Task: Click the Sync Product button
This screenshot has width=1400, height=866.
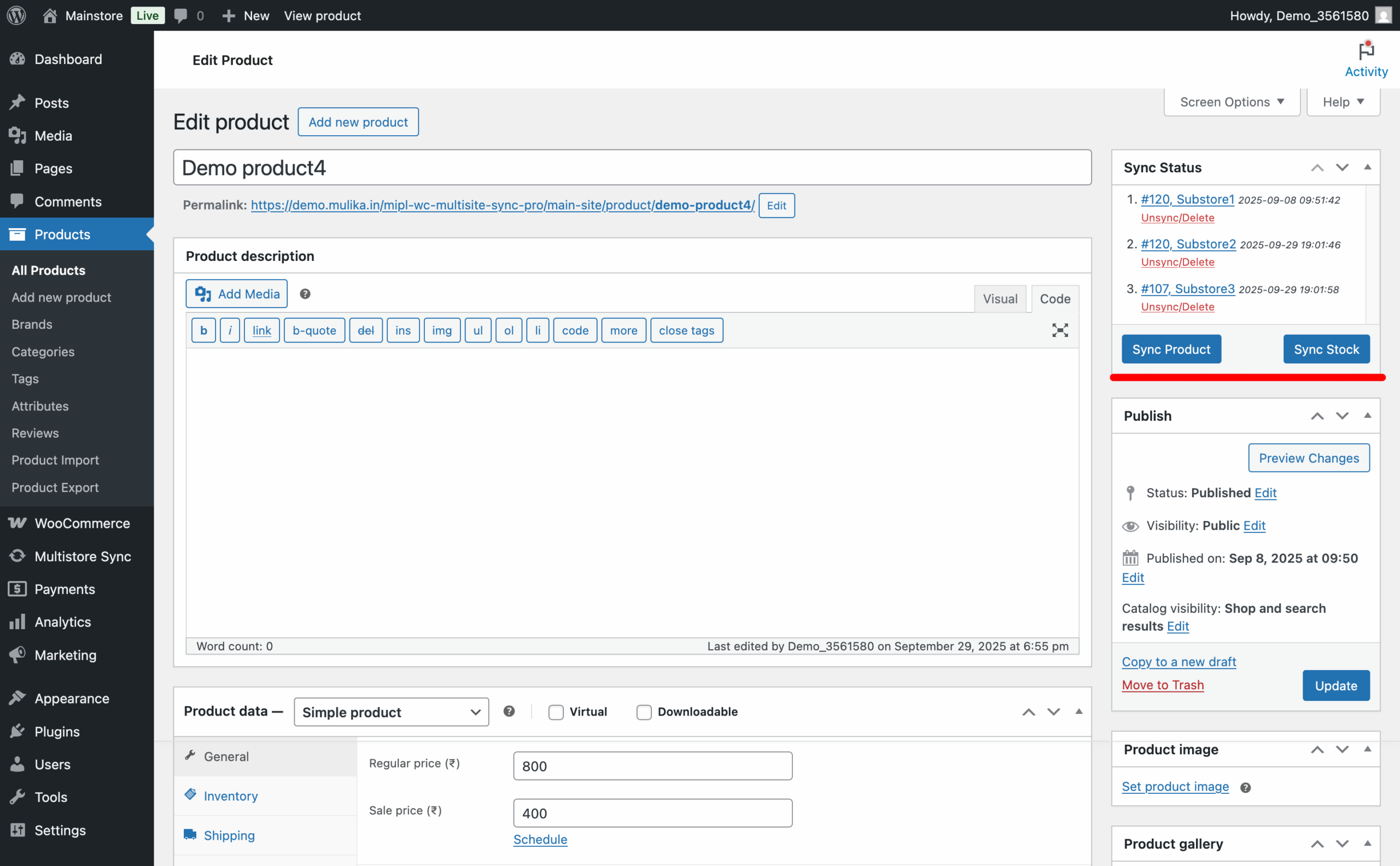Action: pos(1171,349)
